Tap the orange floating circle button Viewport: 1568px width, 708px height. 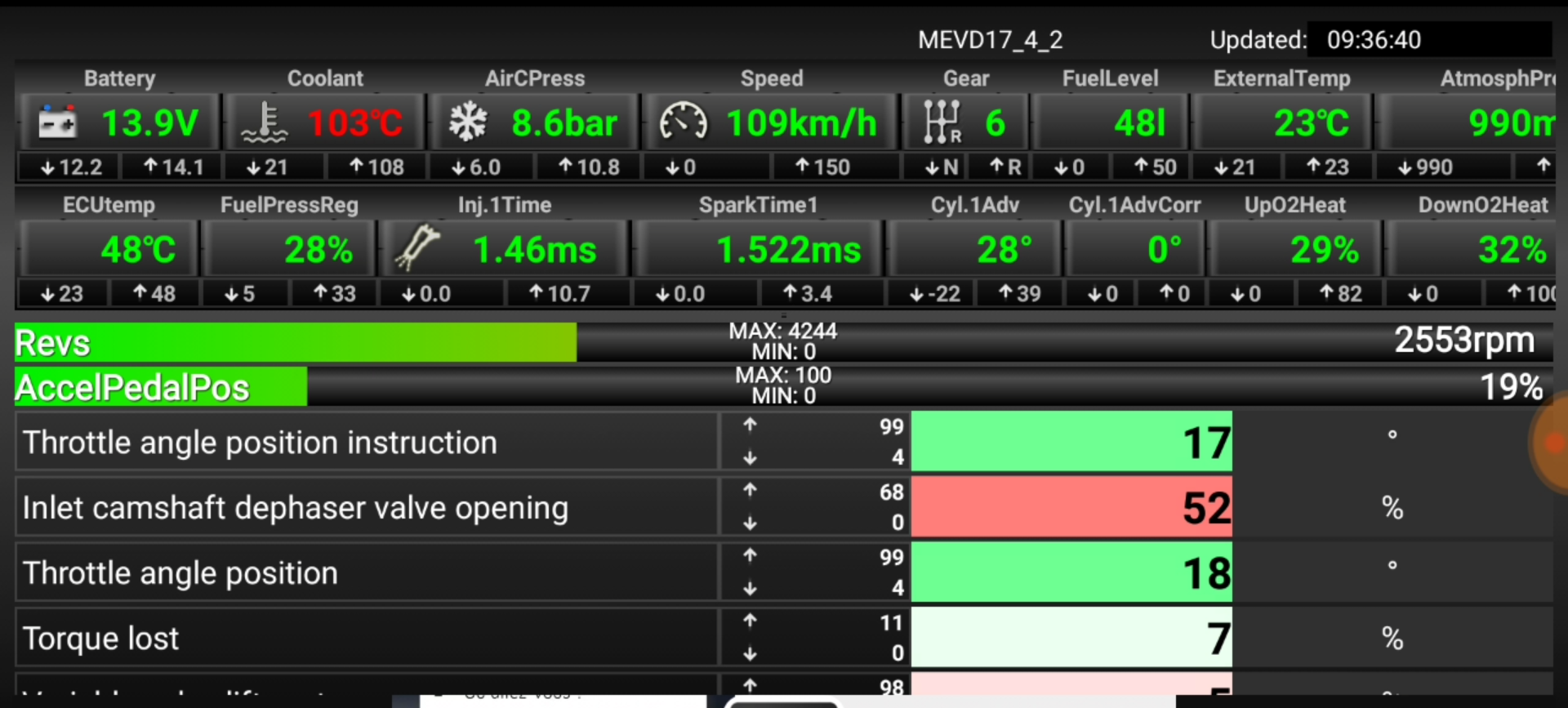tap(1552, 442)
